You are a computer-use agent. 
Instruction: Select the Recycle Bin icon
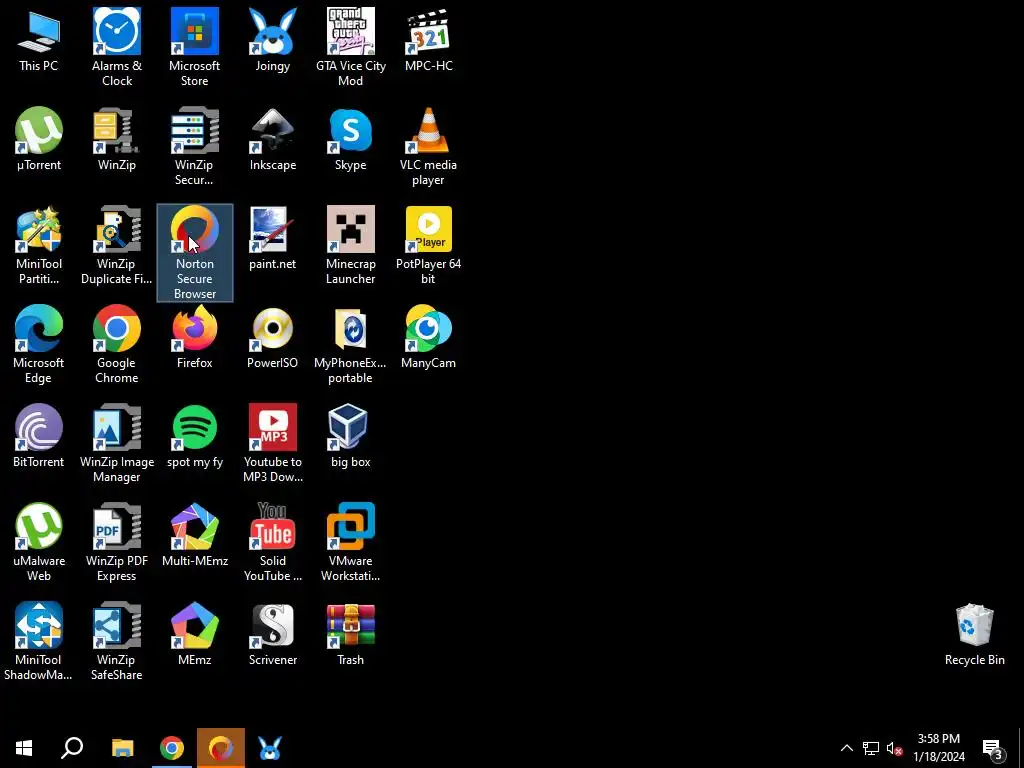[974, 634]
